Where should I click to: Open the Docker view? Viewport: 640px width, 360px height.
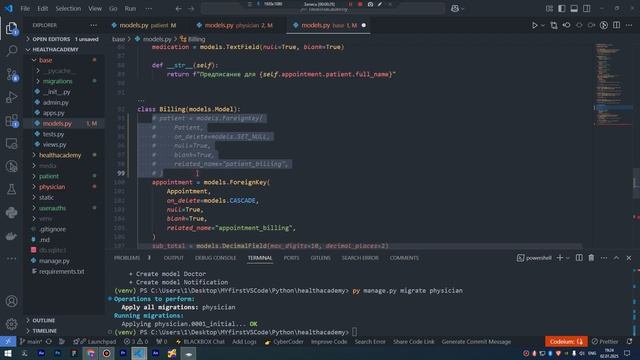tap(11, 236)
